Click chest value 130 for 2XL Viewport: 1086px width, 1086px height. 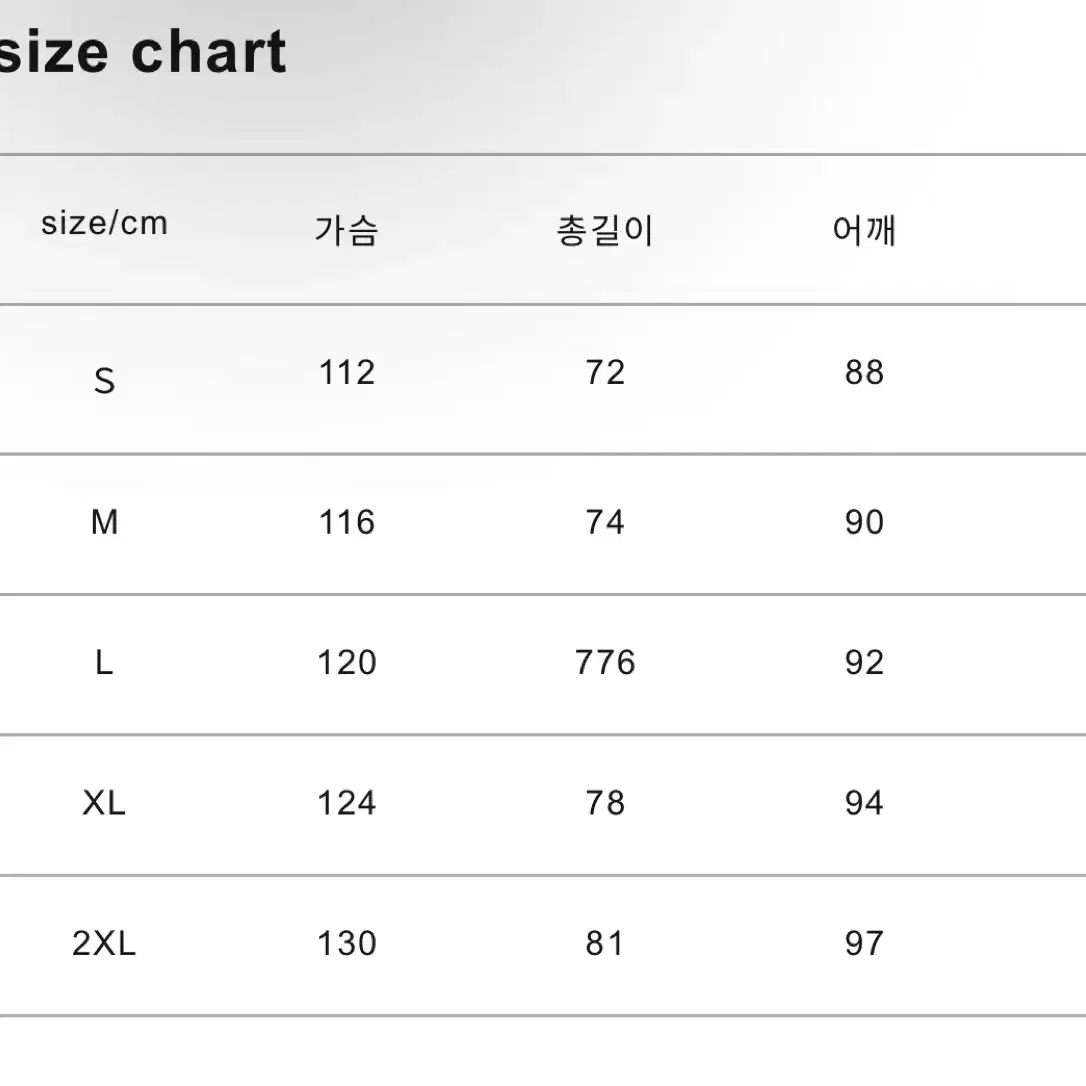point(347,943)
